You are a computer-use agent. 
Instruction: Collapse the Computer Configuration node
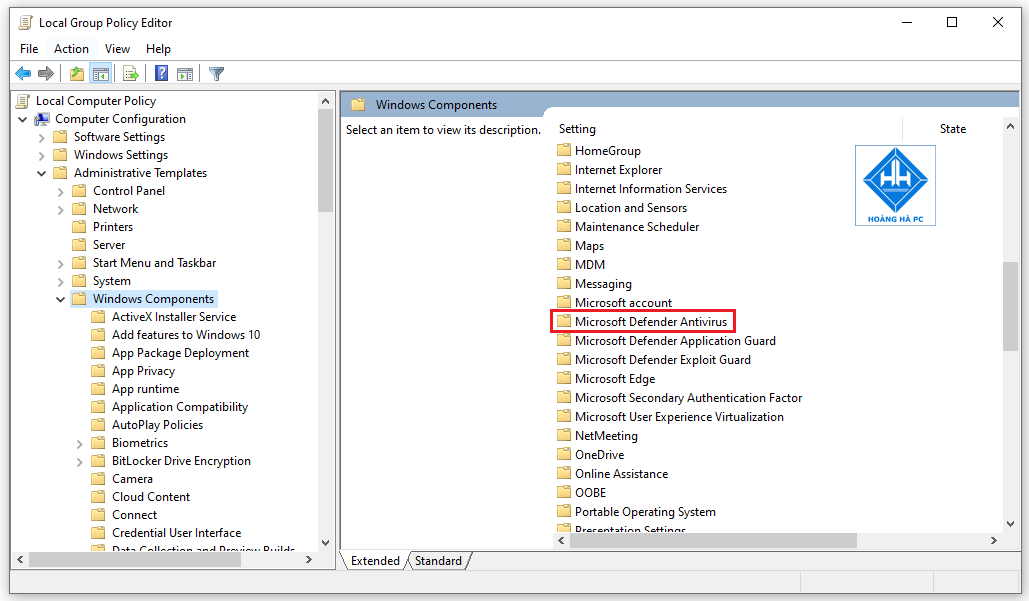click(x=23, y=119)
